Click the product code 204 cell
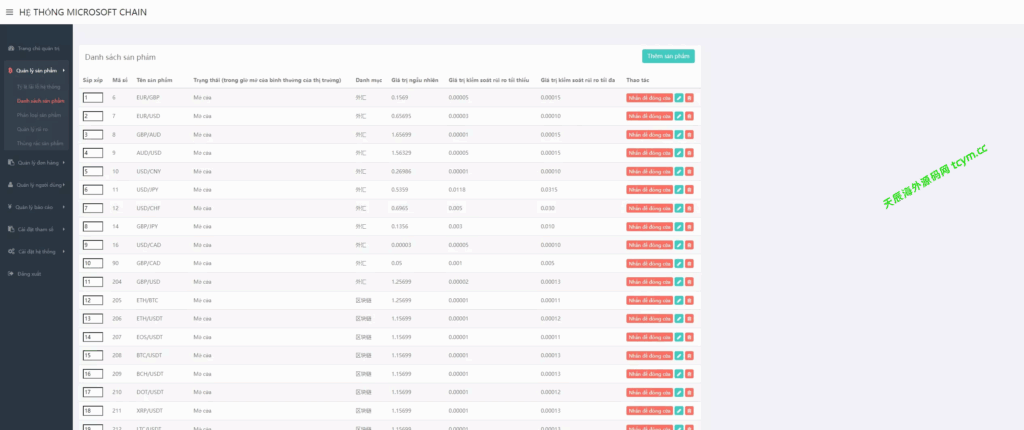Screen dimensions: 1024x430 tap(117, 282)
